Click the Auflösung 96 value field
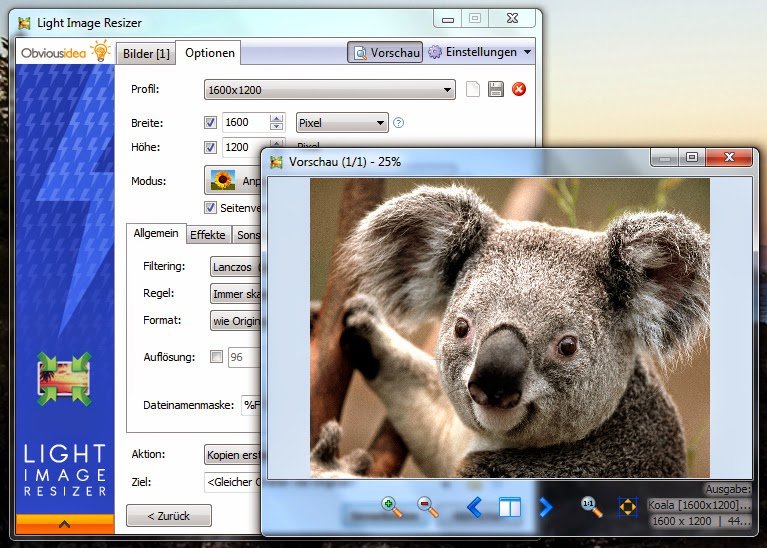The image size is (767, 548). 245,357
